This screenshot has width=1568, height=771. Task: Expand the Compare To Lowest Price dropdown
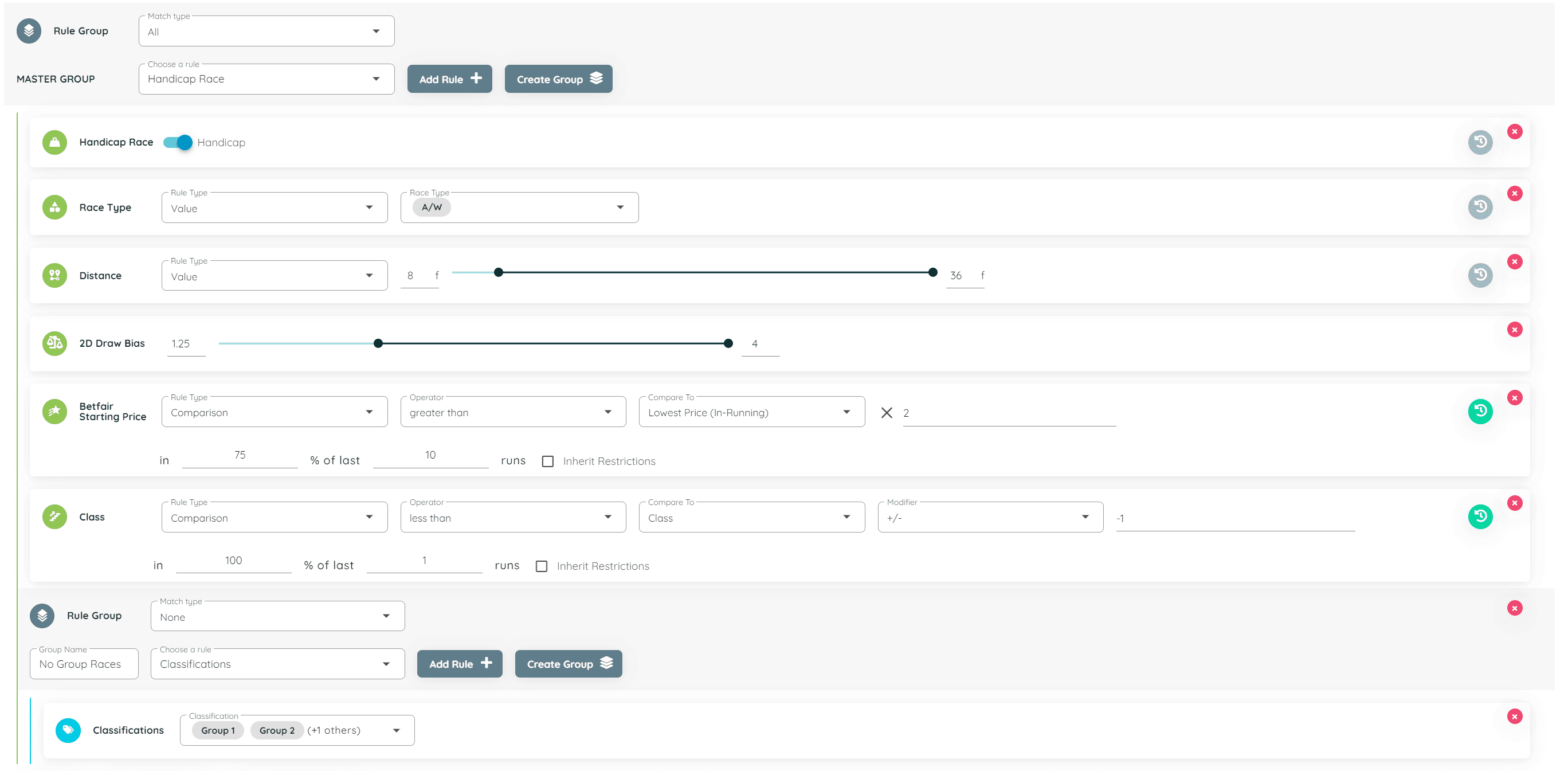pos(751,412)
